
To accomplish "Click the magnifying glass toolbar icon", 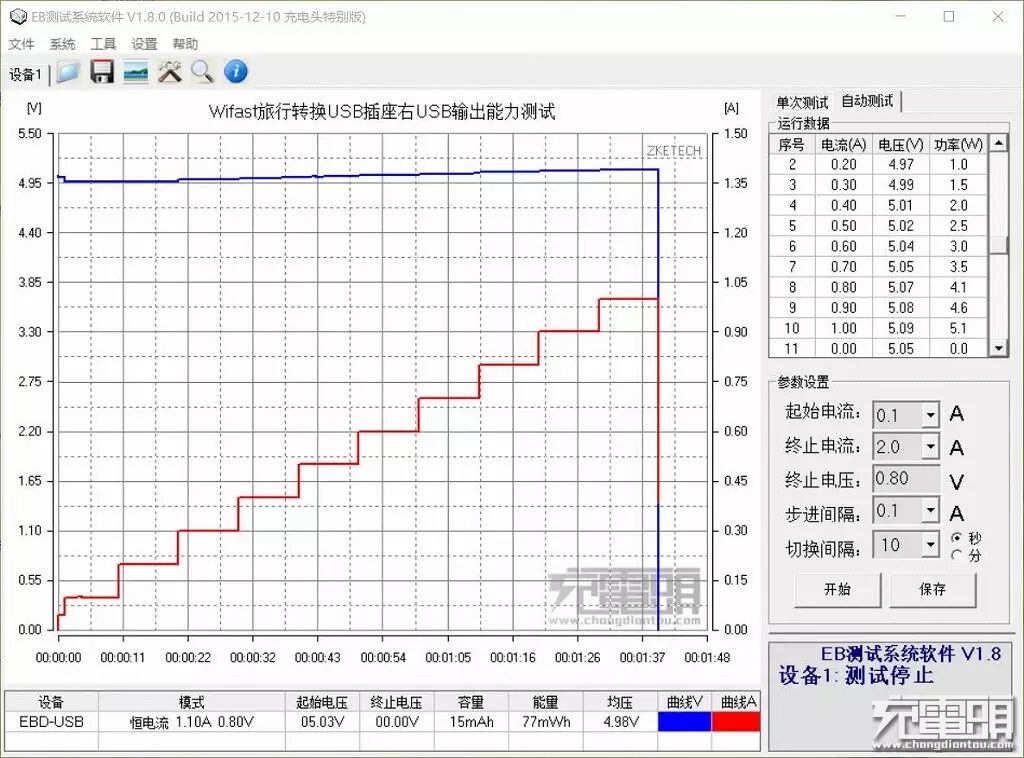I will pyautogui.click(x=202, y=72).
